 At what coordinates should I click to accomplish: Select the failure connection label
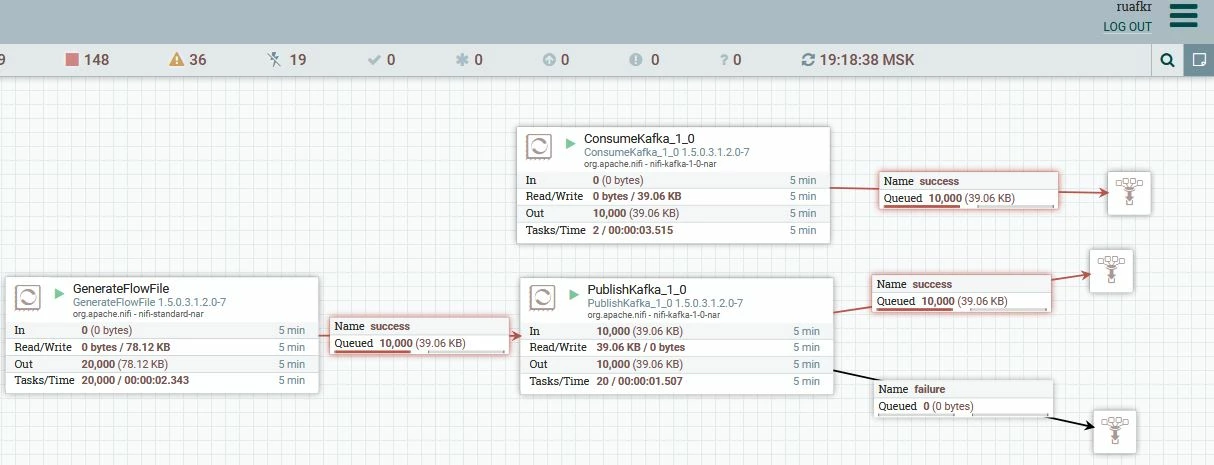(x=965, y=398)
